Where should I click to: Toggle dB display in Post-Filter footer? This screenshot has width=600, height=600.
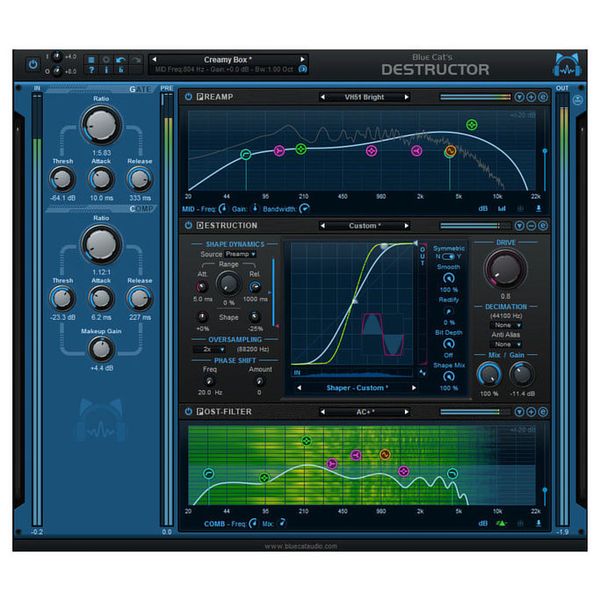coord(483,523)
